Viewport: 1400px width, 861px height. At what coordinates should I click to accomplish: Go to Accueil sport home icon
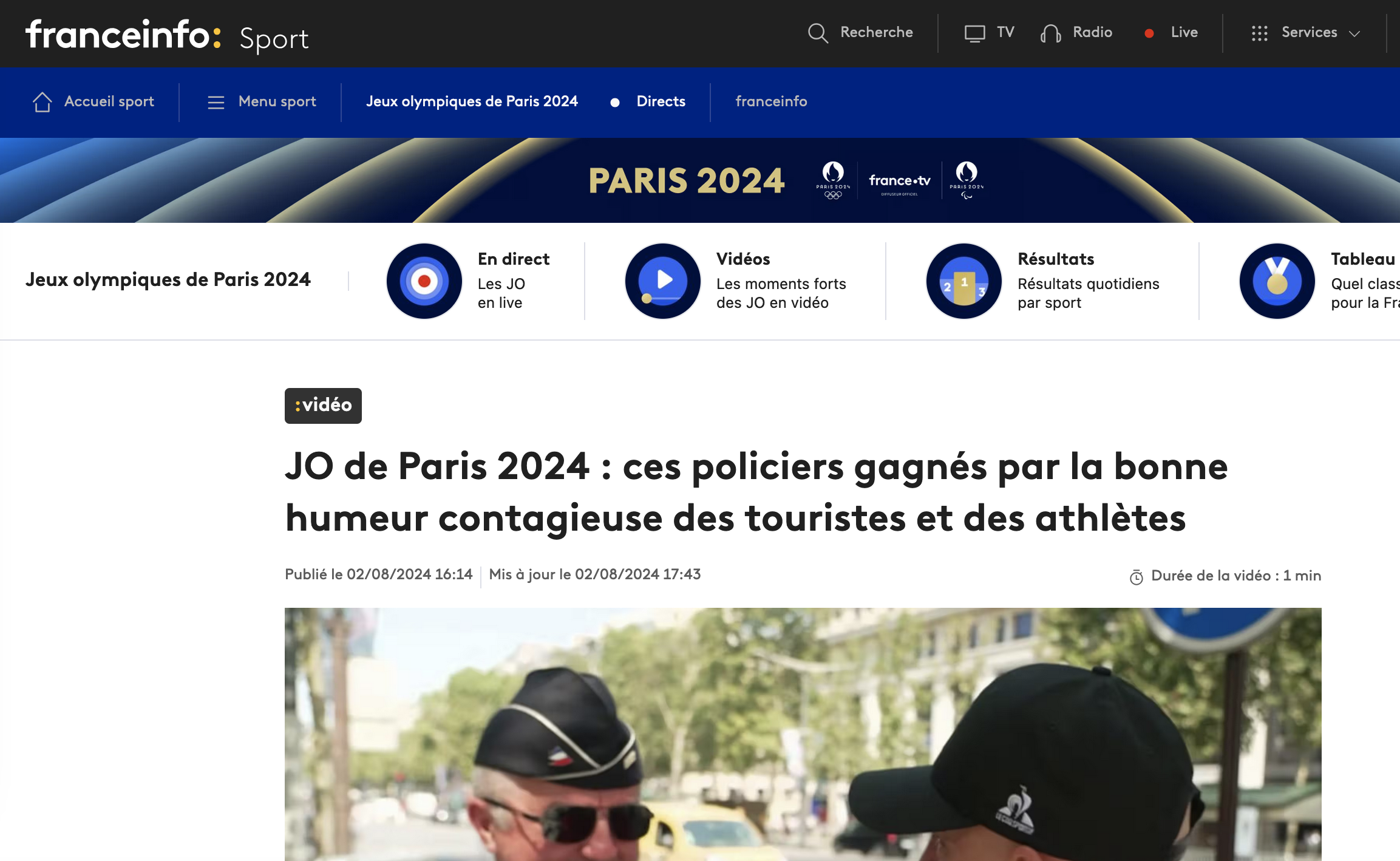[42, 102]
